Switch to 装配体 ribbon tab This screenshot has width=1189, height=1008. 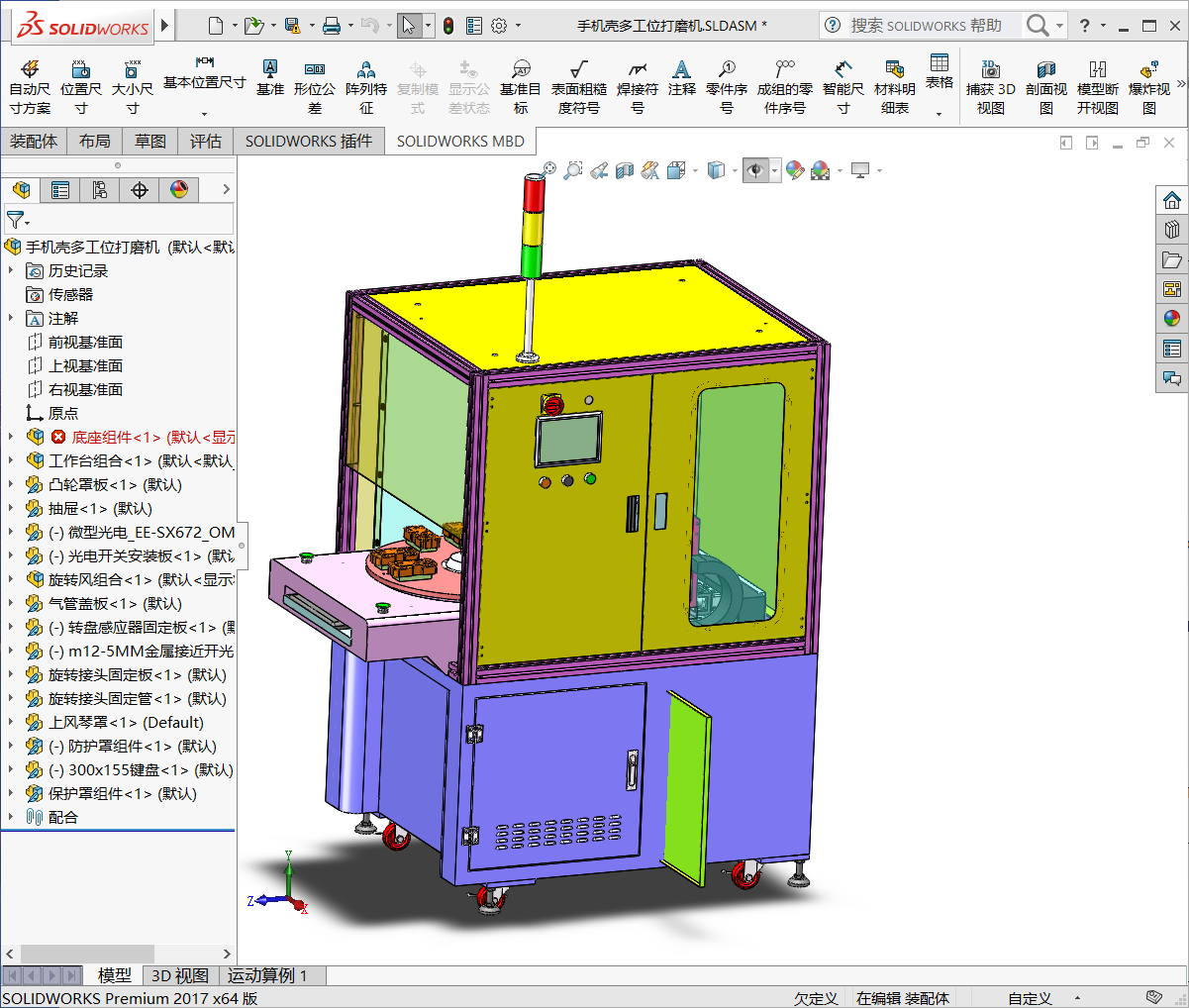click(x=34, y=142)
